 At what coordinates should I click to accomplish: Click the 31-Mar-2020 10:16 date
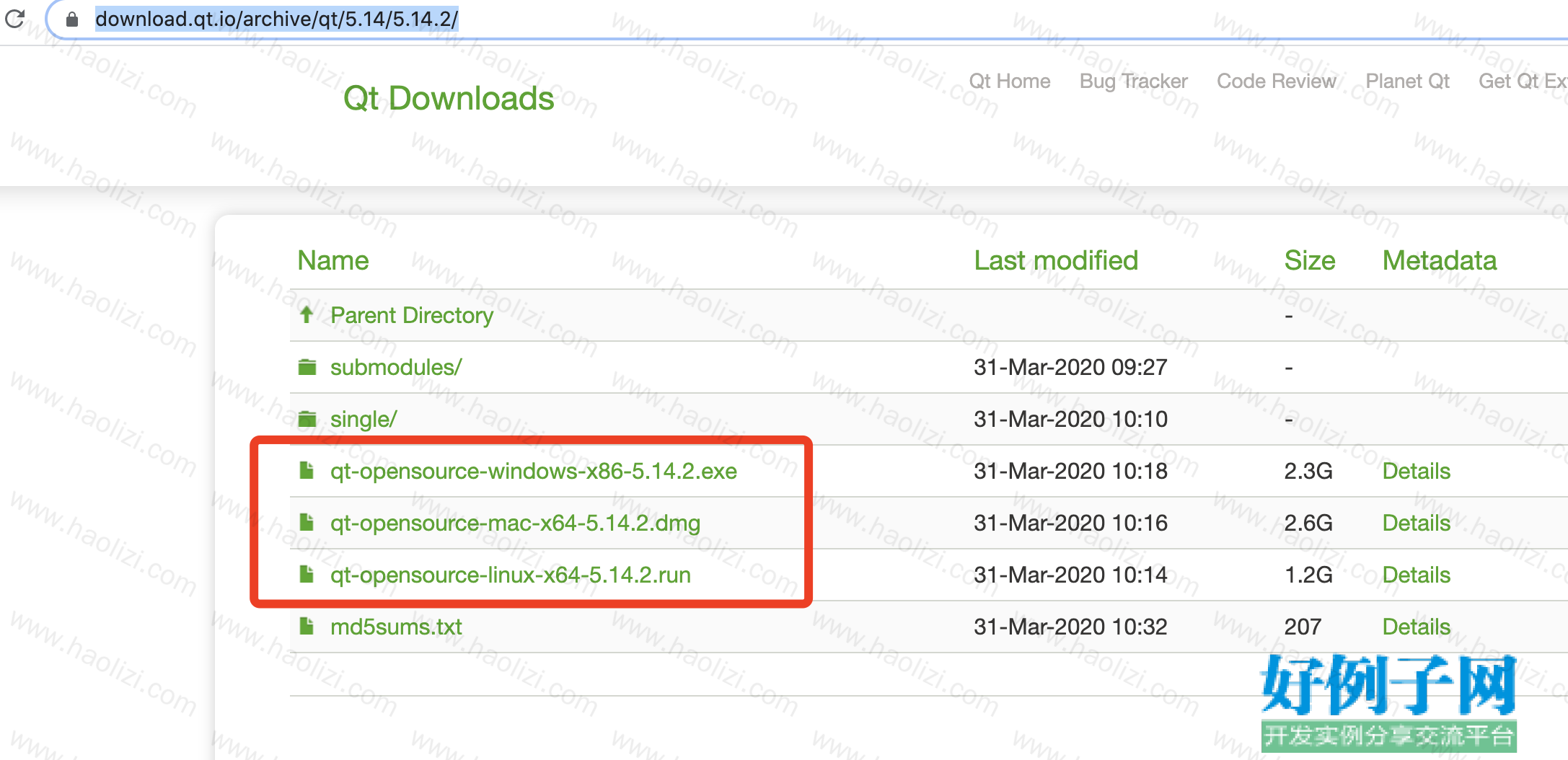point(1070,523)
